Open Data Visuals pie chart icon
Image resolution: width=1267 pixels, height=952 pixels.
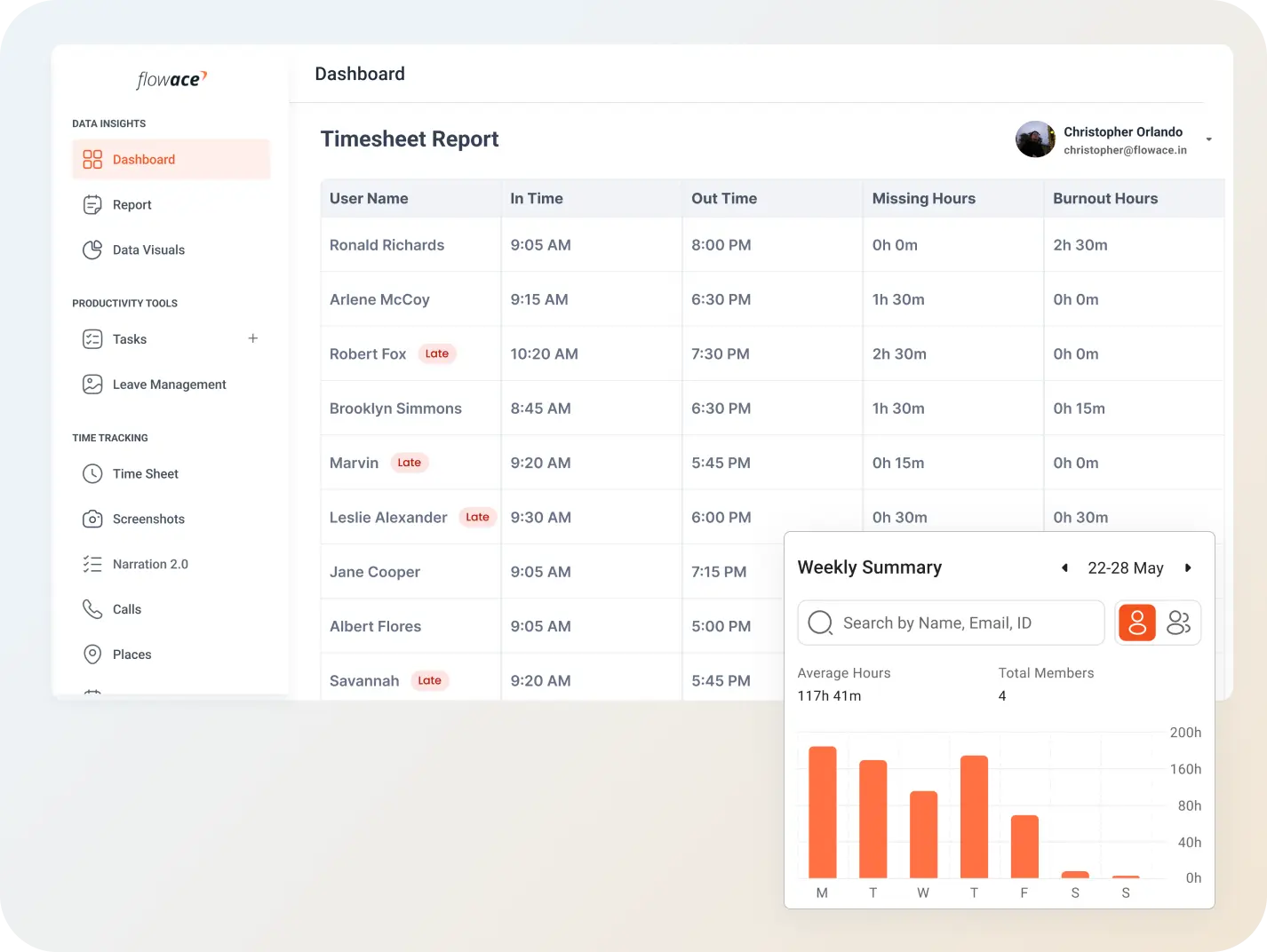click(x=92, y=250)
